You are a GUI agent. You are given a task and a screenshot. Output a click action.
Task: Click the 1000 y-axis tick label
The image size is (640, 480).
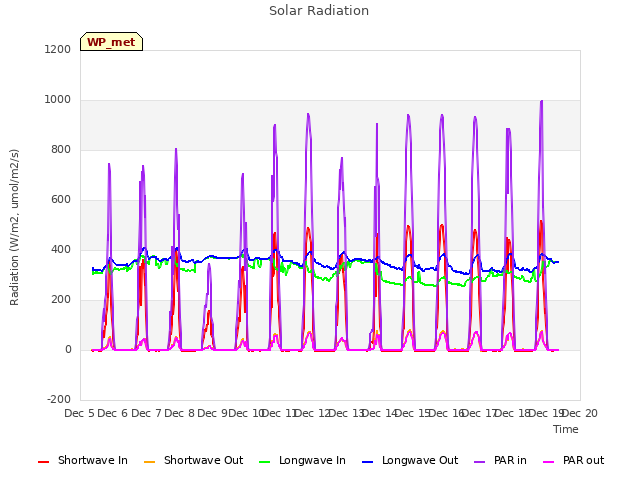(x=58, y=100)
